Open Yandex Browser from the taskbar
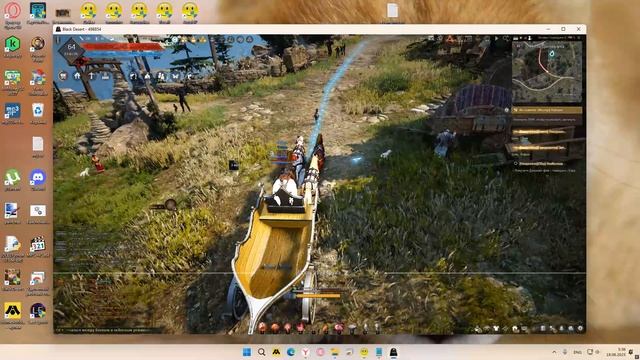This screenshot has width=640, height=360. tap(306, 352)
